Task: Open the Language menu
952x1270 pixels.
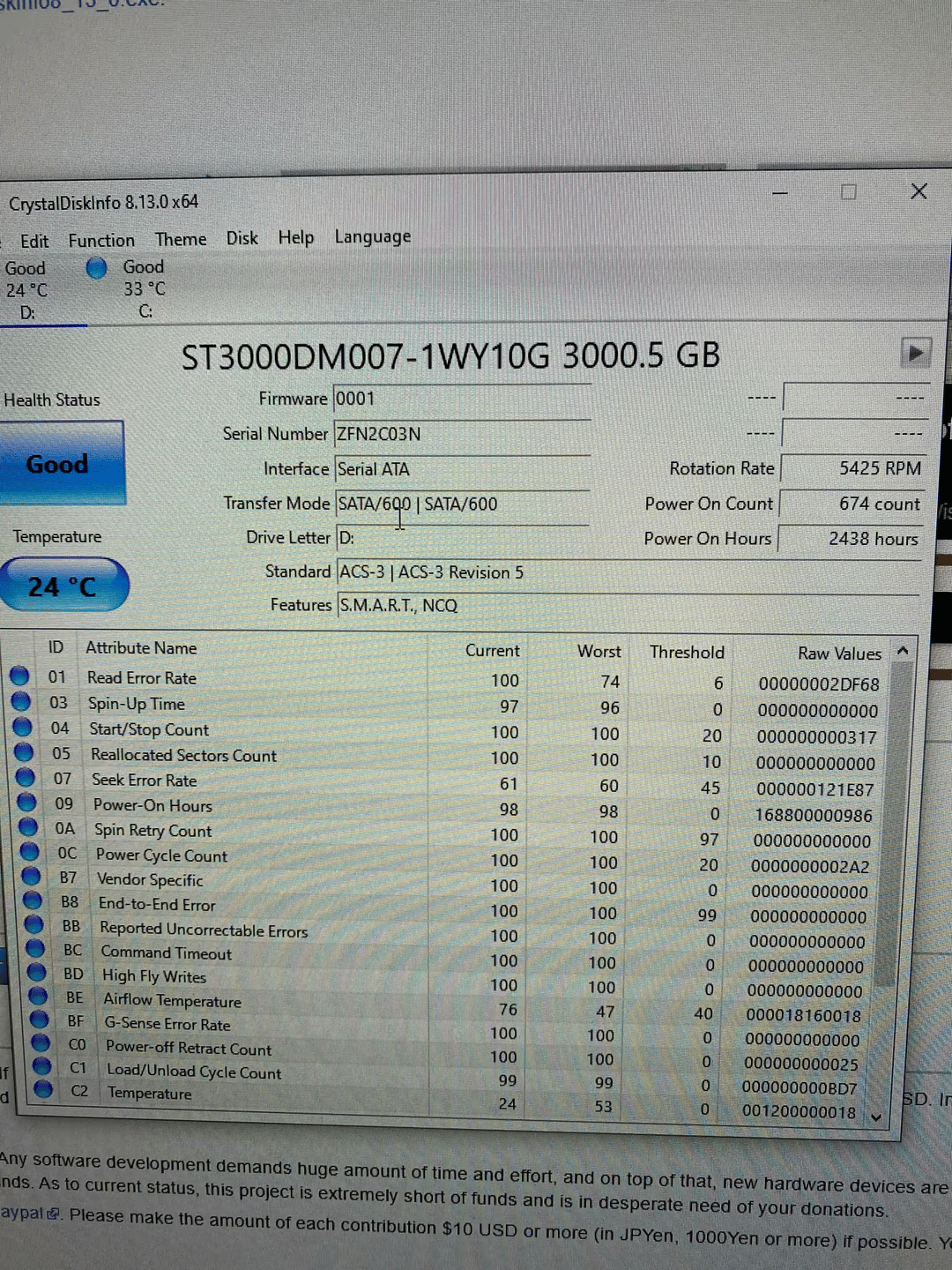Action: pyautogui.click(x=373, y=236)
